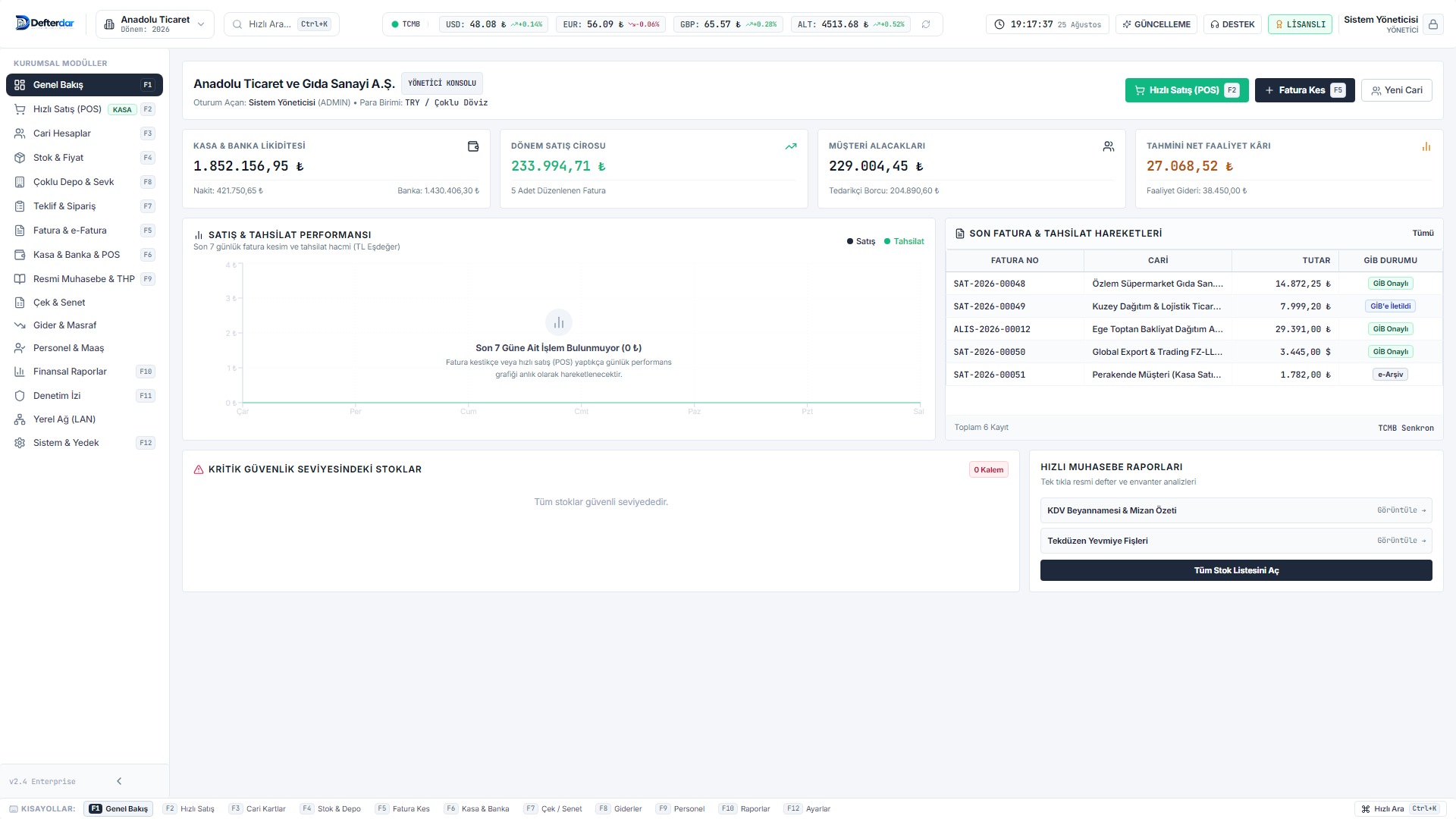This screenshot has height=819, width=1456.
Task: Click the Yeni Cari button
Action: click(x=1397, y=90)
